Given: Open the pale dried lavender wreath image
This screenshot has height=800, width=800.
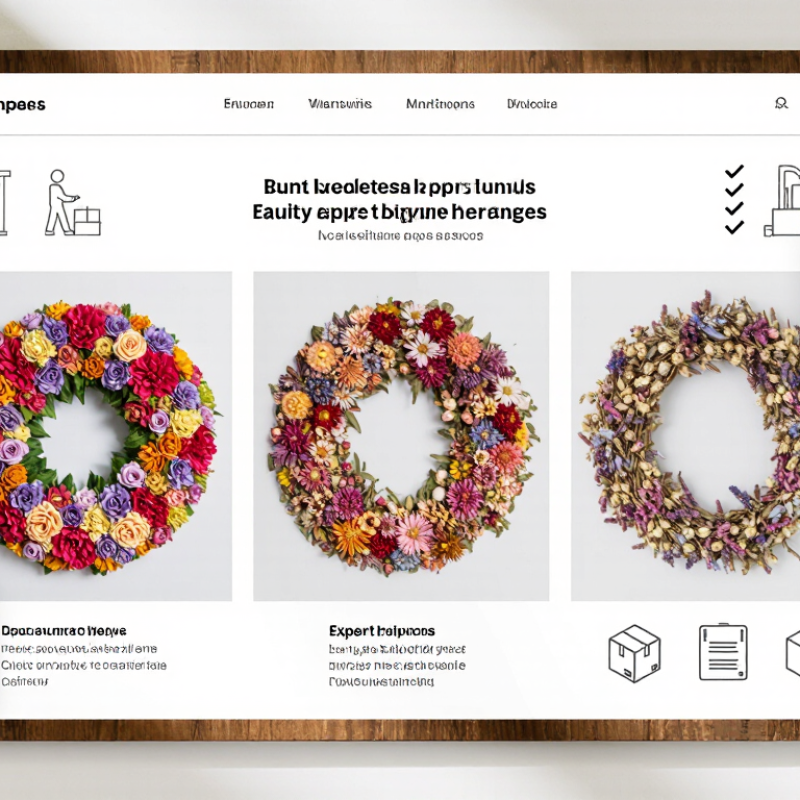Looking at the screenshot, I should click(685, 436).
